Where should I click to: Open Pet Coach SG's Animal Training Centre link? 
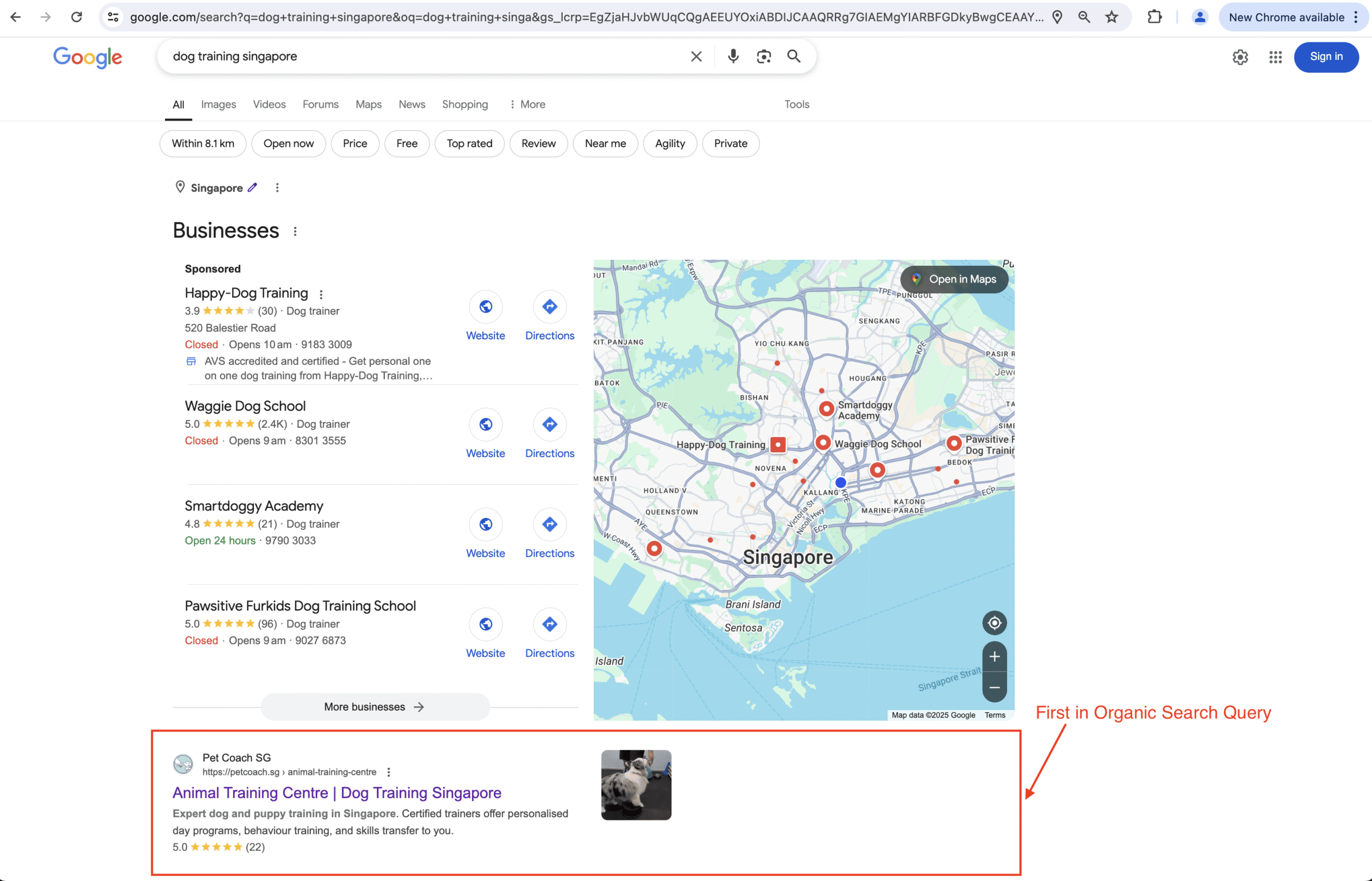(337, 793)
